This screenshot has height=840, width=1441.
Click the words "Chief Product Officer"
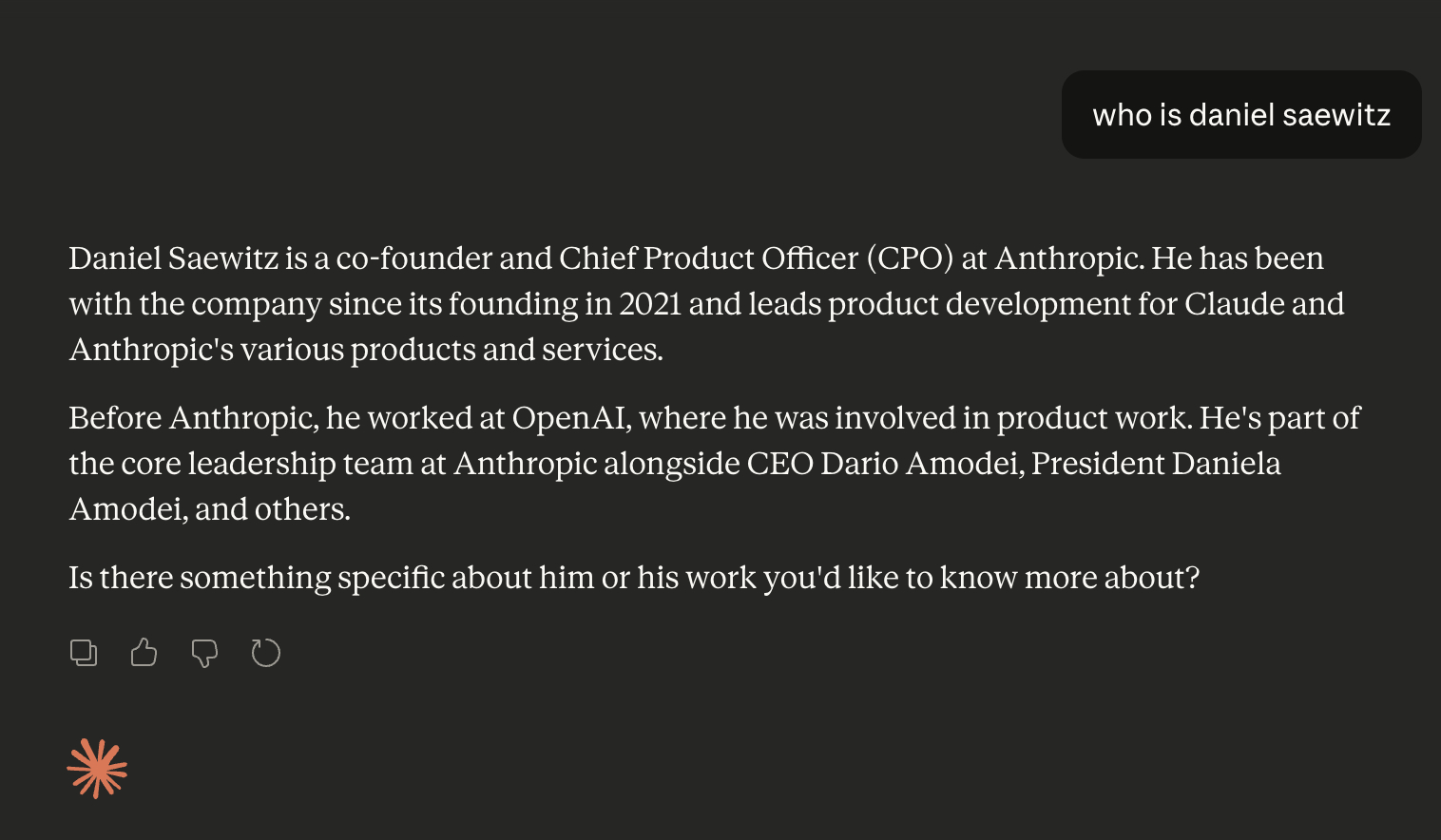[x=708, y=258]
